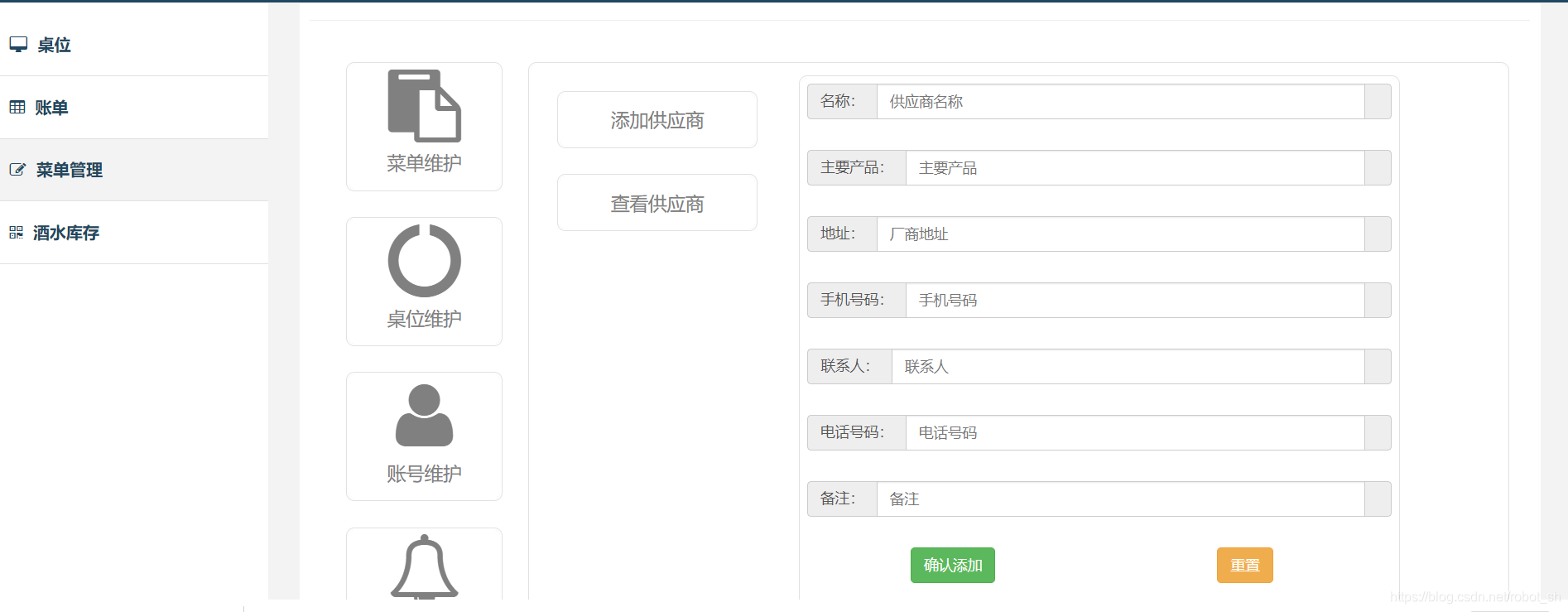
Task: Focus the 手机号码 input field
Action: pyautogui.click(x=1135, y=300)
